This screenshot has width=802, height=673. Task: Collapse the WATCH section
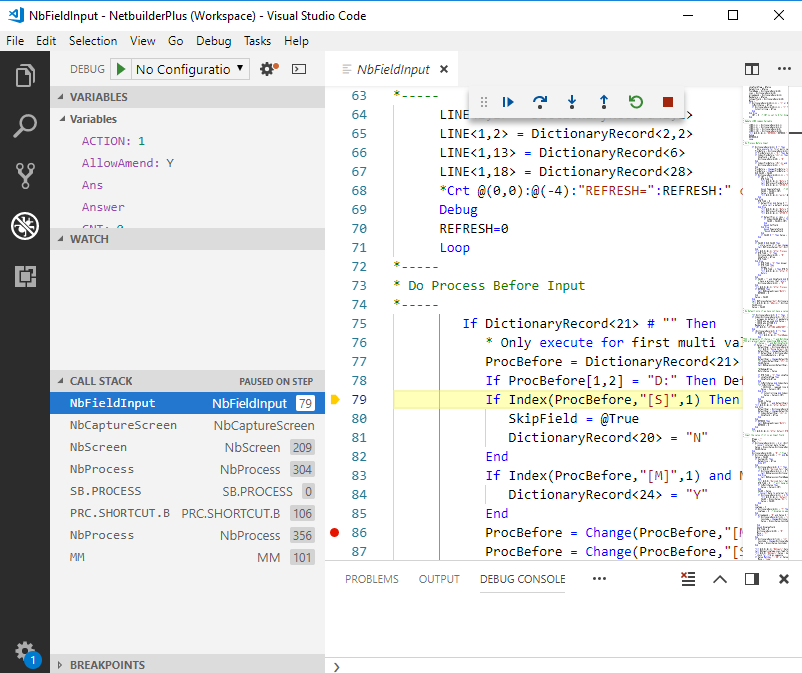click(x=187, y=239)
